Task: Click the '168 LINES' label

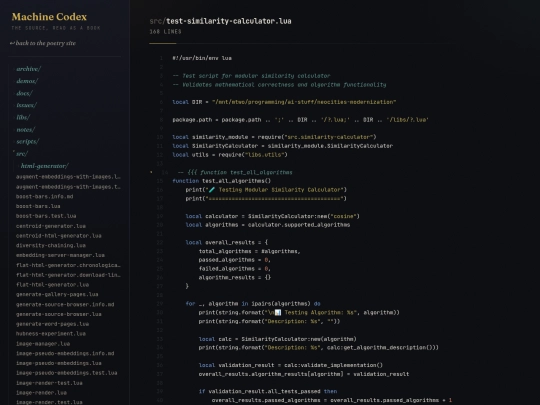Action: (165, 32)
